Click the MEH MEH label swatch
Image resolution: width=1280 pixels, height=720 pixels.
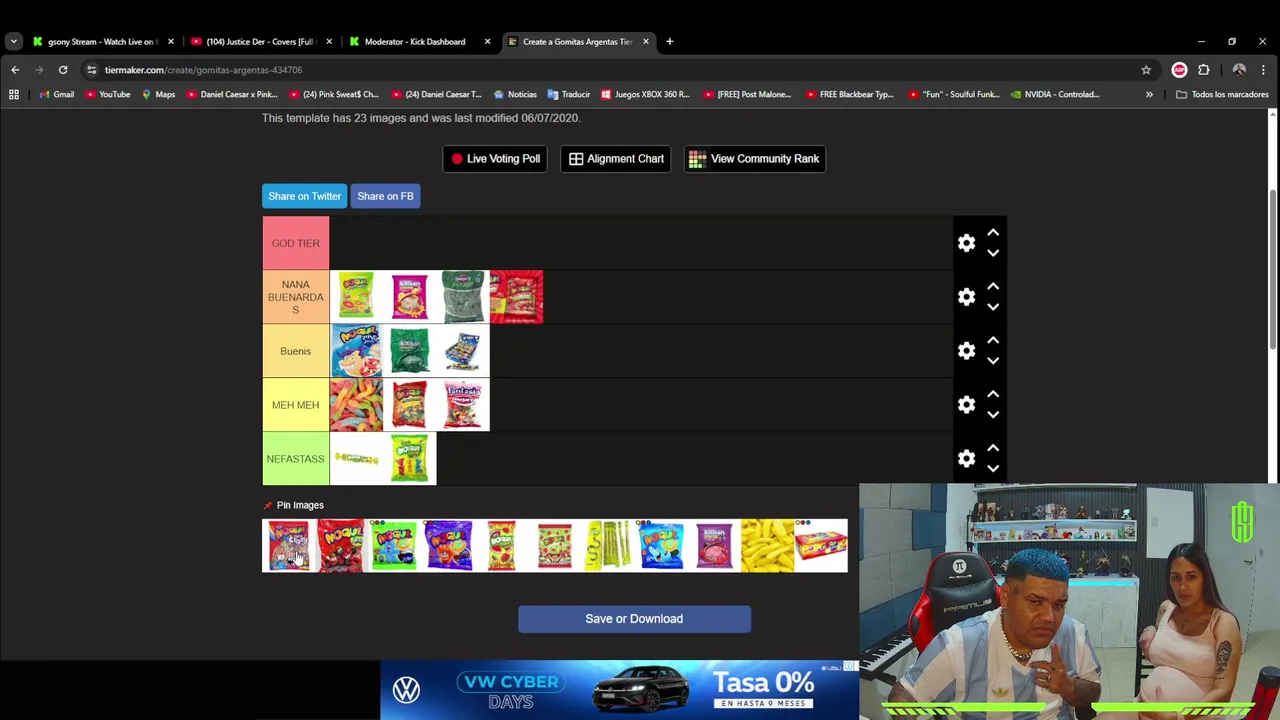[296, 405]
